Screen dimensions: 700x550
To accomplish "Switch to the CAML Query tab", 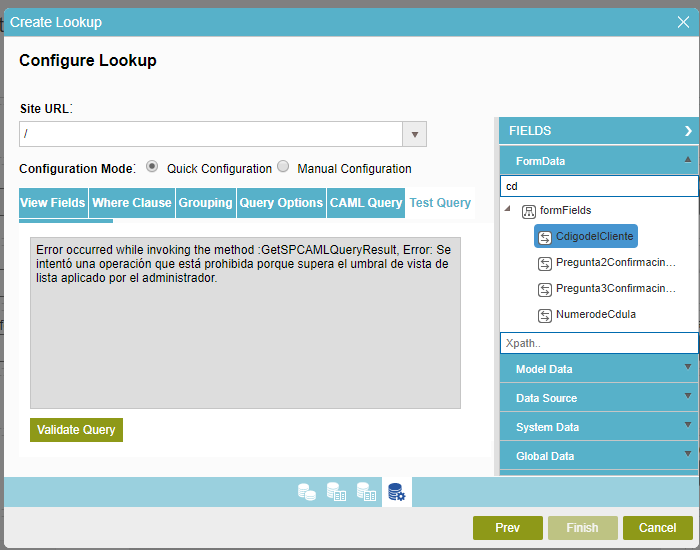I will (366, 203).
